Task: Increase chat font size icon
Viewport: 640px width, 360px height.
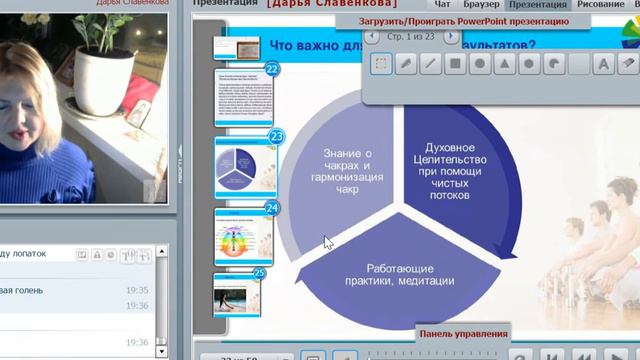Action: coord(128,256)
